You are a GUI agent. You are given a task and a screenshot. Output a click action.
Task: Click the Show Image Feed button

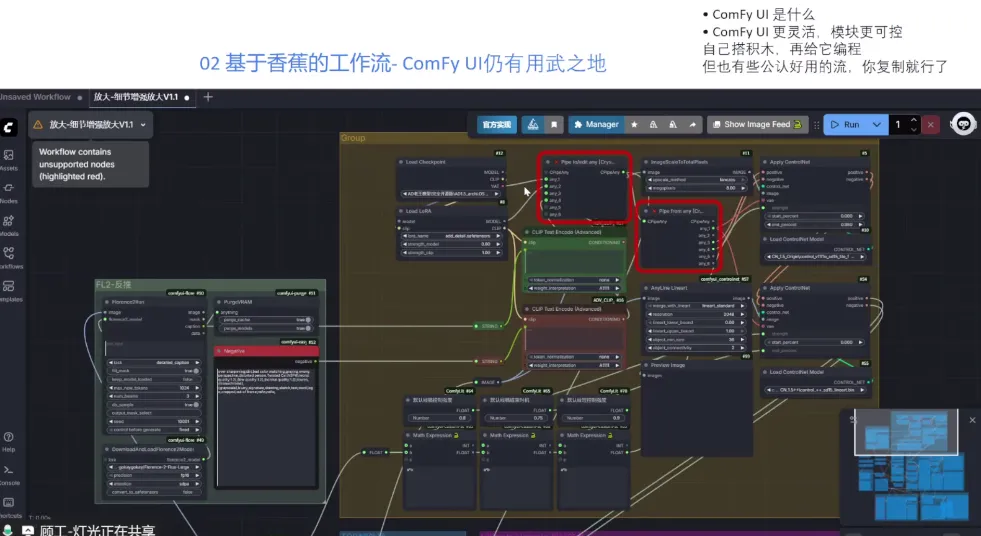[757, 124]
